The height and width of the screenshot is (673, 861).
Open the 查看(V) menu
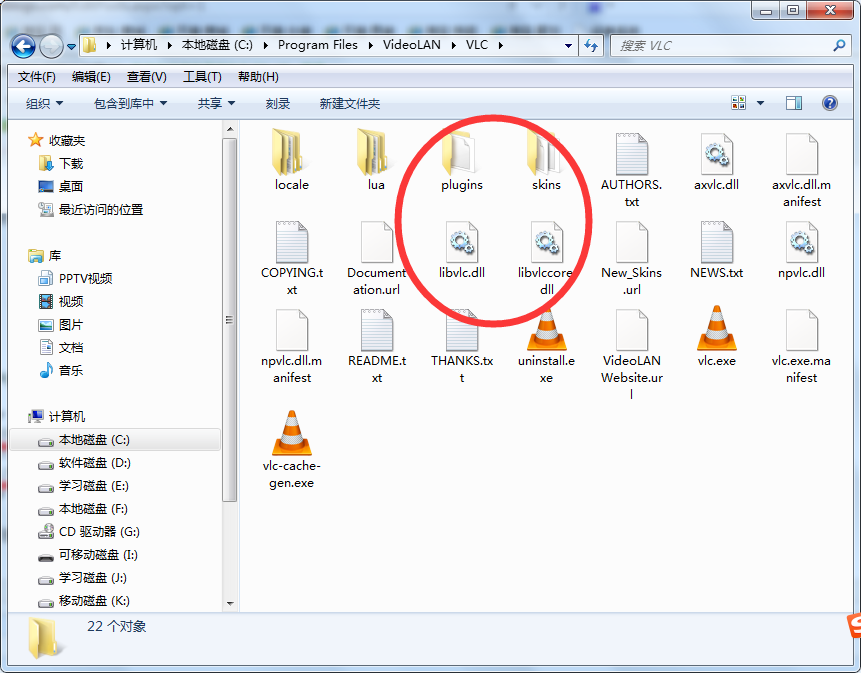[147, 77]
